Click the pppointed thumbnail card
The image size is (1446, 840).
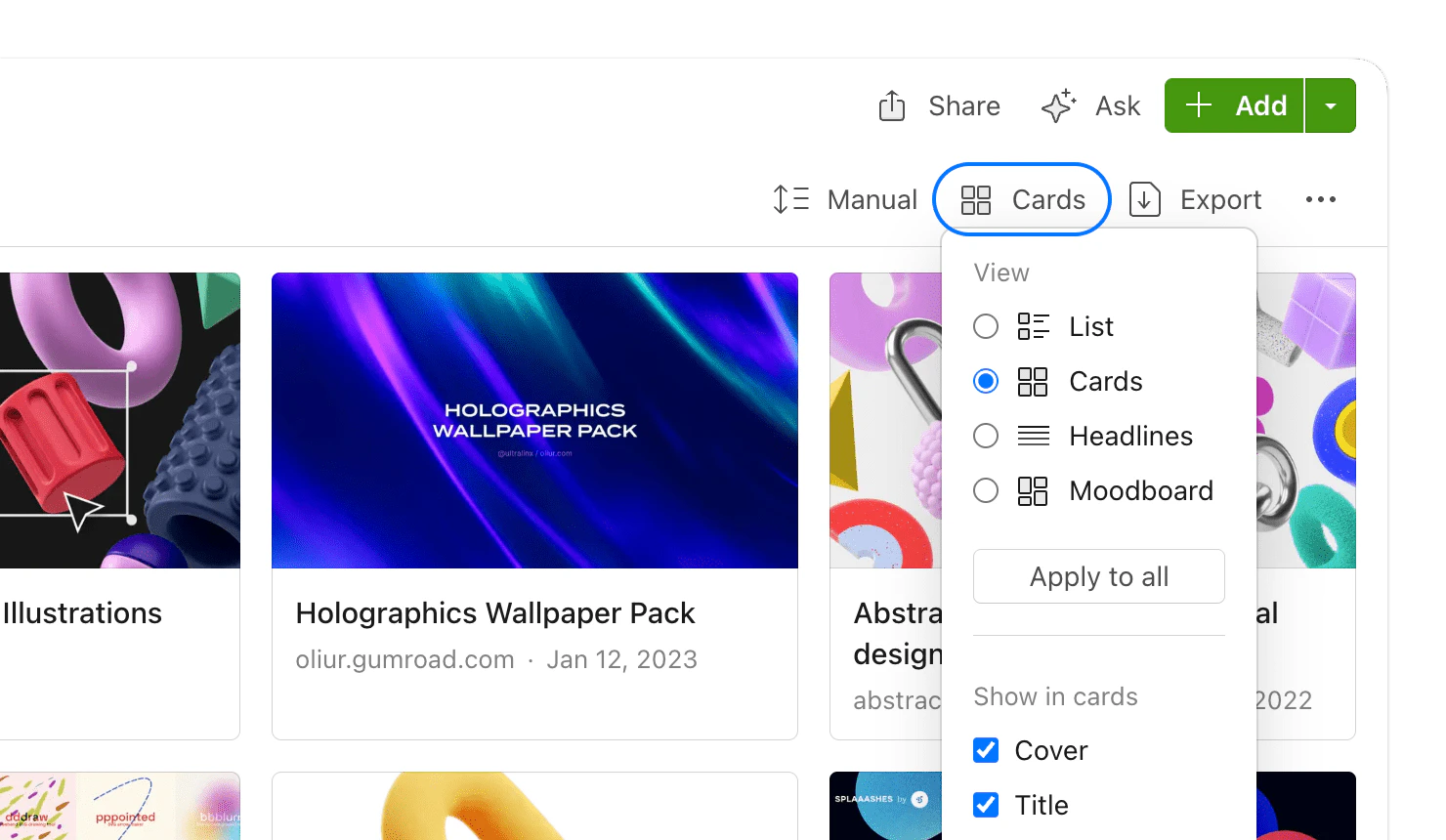pos(119,806)
